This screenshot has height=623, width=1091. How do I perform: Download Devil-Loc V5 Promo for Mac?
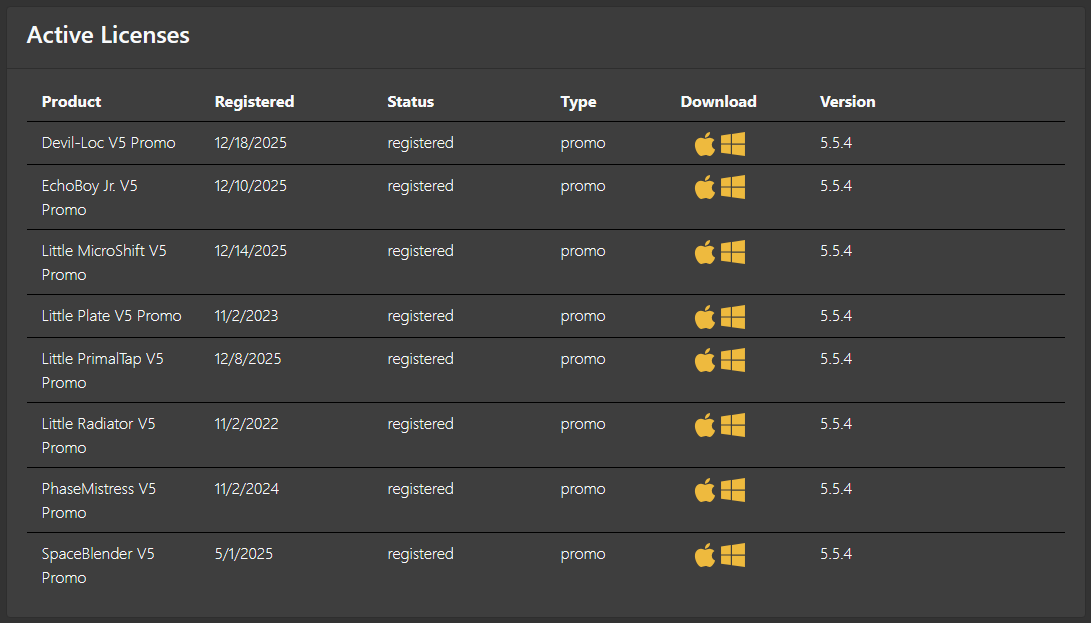click(705, 144)
